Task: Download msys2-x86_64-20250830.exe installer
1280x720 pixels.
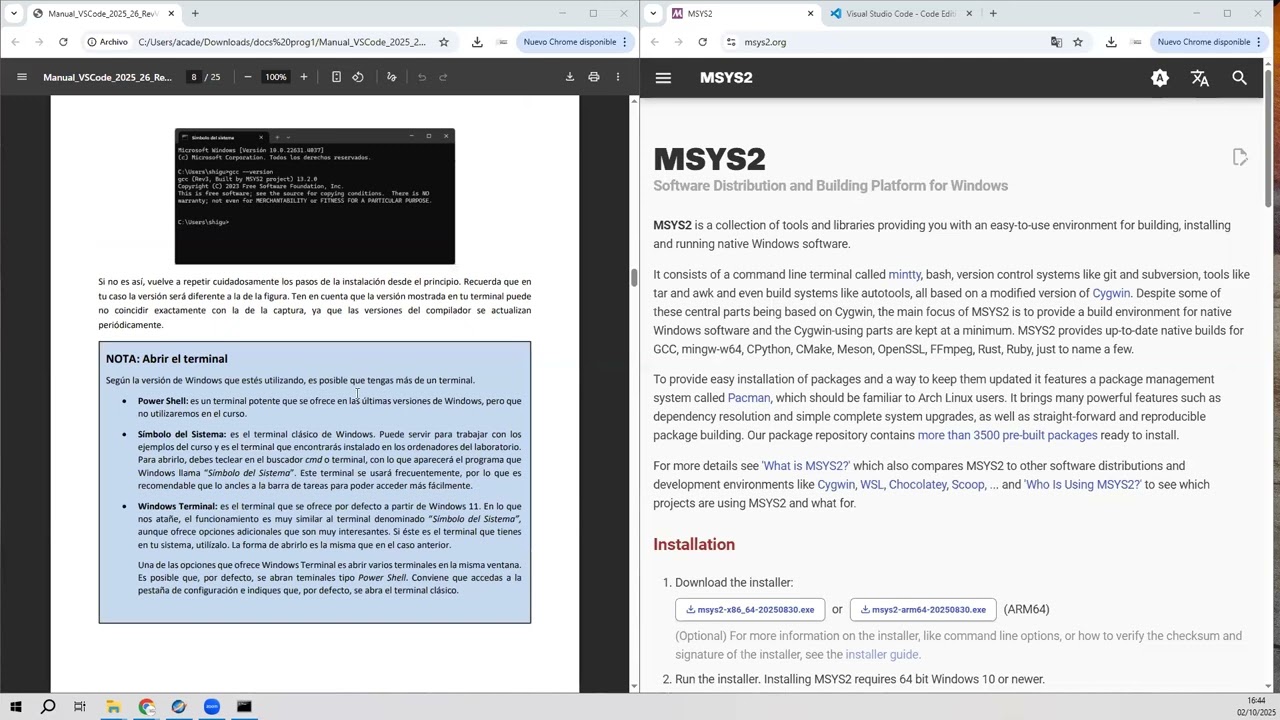Action: click(x=750, y=610)
